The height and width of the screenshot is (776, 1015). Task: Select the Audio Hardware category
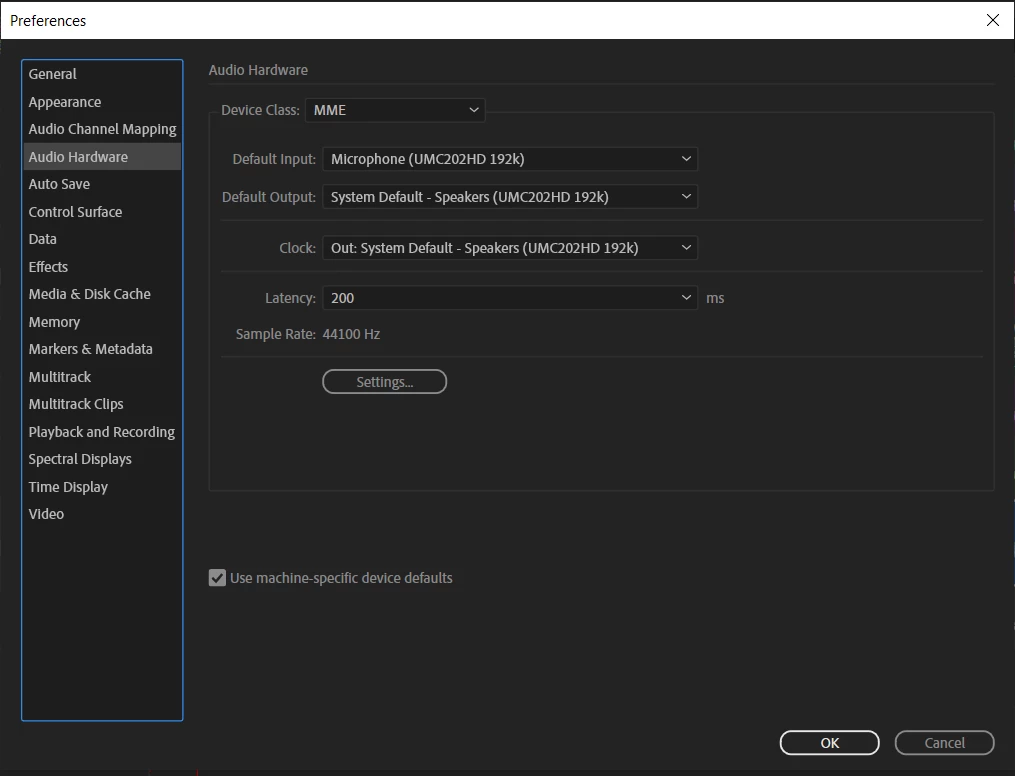click(x=102, y=157)
